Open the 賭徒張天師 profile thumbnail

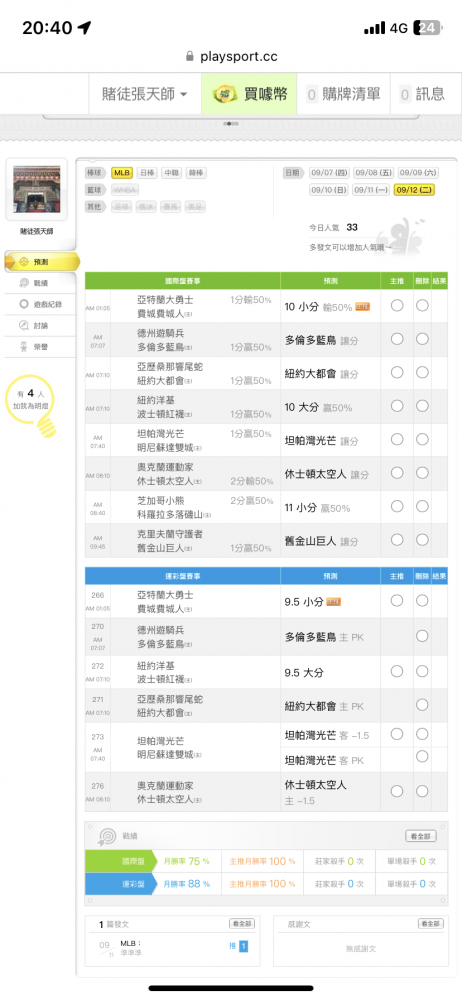click(x=37, y=189)
